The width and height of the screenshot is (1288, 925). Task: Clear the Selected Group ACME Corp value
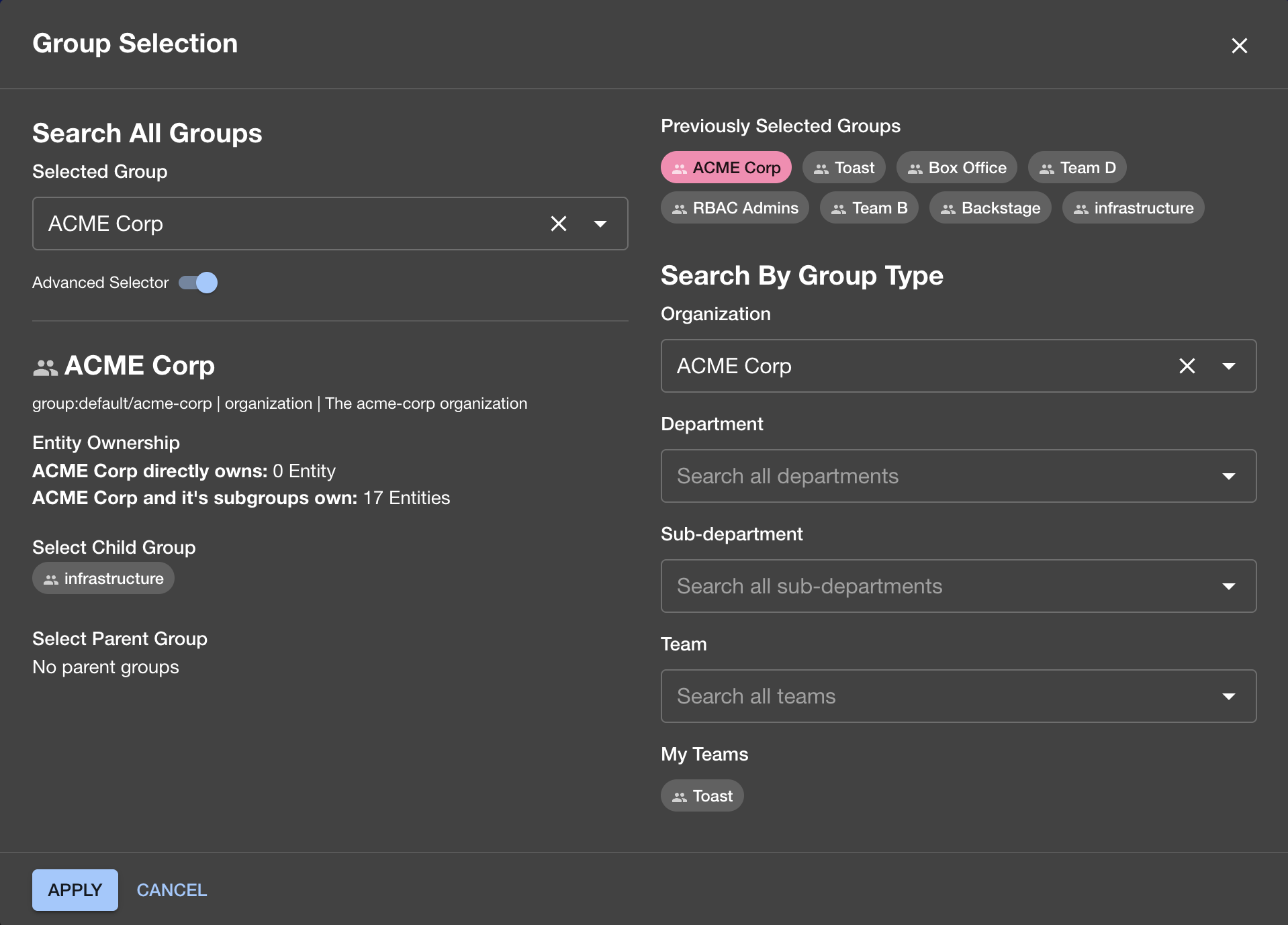(559, 224)
